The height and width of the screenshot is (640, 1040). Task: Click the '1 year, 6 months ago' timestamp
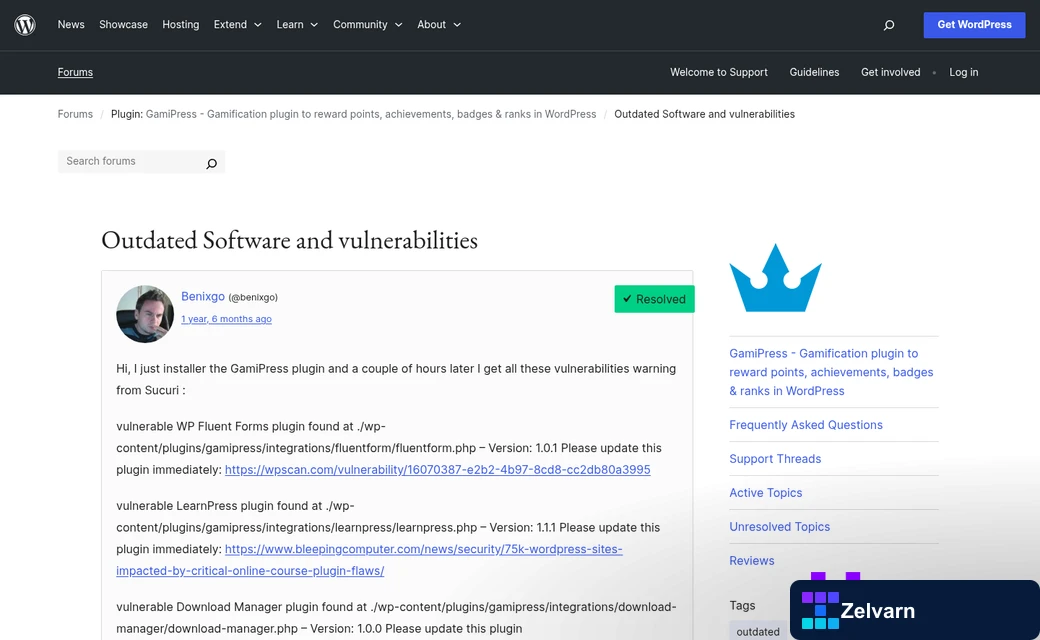[226, 319]
